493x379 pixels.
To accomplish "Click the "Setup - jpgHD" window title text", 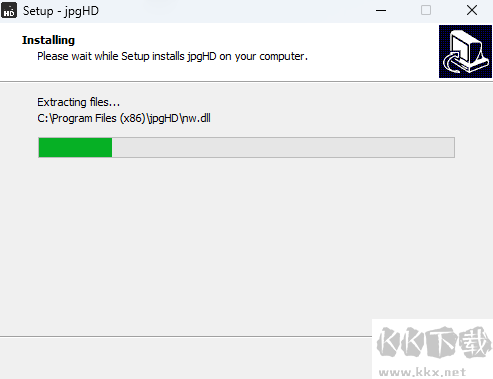I will 61,11.
